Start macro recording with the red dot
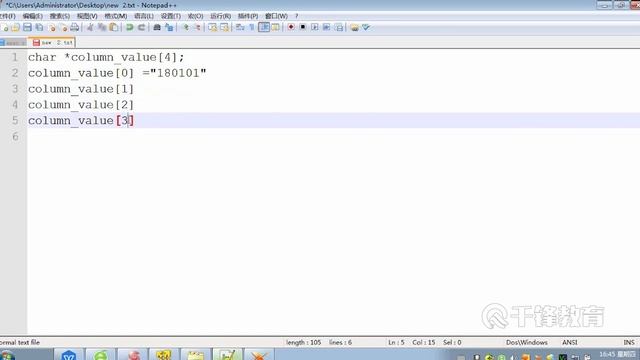Screen dimensions: 640x360 tap(291, 27)
